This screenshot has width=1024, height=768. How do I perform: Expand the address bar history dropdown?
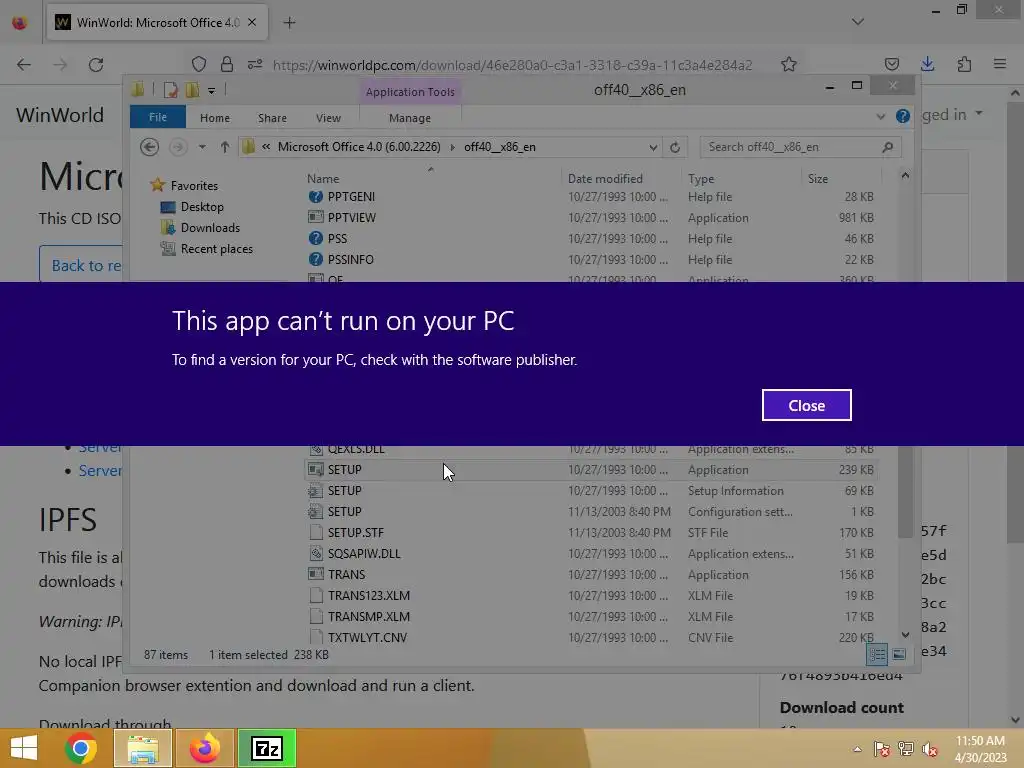click(x=653, y=148)
